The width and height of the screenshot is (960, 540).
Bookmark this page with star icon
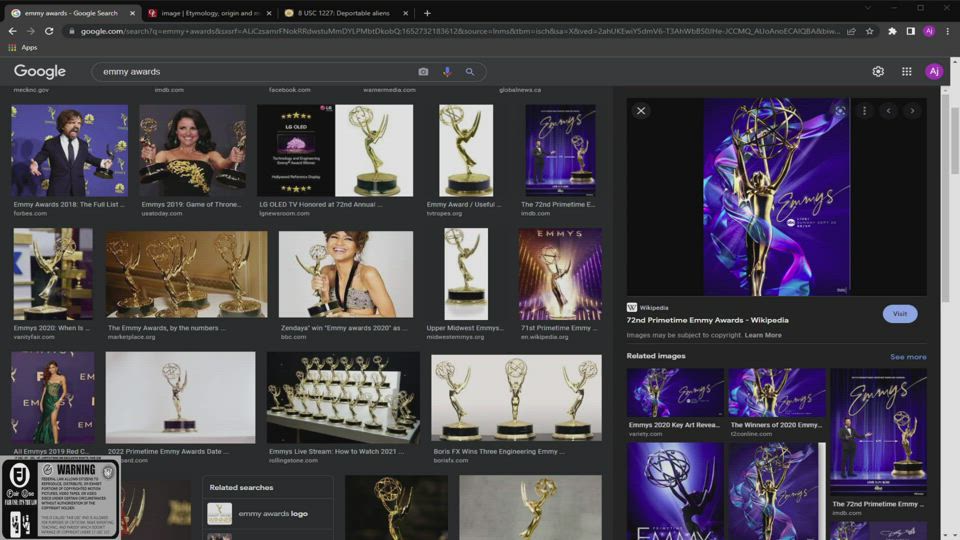click(x=870, y=31)
